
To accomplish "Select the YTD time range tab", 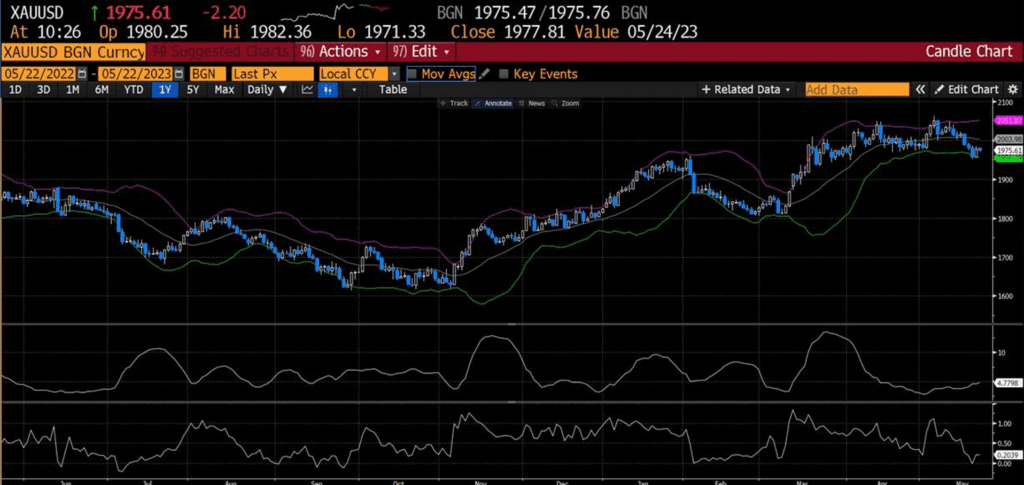I will pos(134,90).
